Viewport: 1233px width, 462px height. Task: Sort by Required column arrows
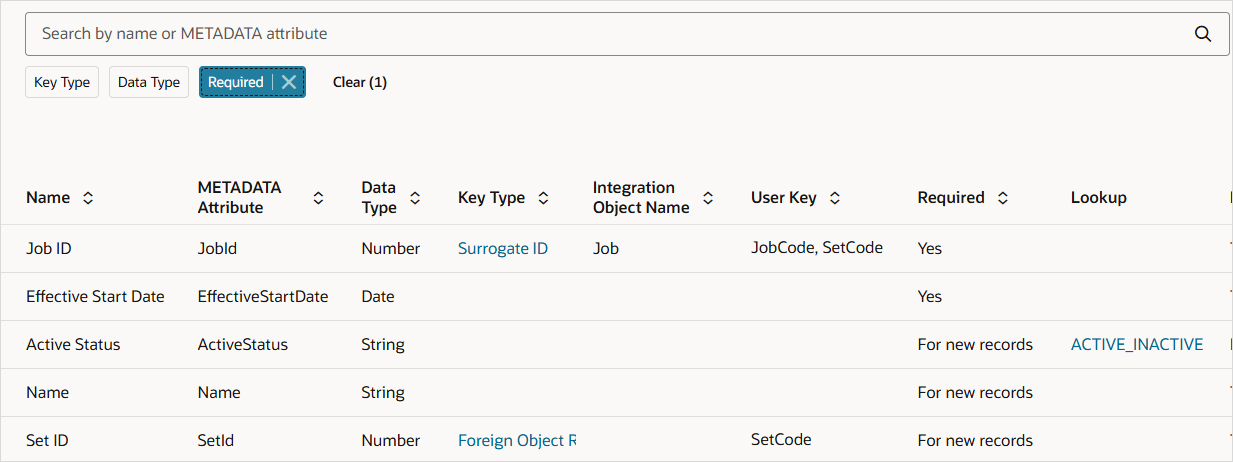click(x=1002, y=198)
